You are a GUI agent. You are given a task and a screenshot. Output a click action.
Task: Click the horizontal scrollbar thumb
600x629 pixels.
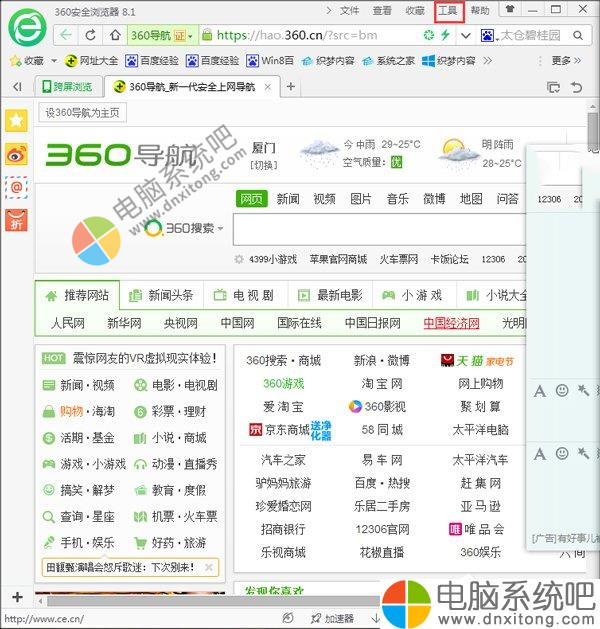[214, 601]
